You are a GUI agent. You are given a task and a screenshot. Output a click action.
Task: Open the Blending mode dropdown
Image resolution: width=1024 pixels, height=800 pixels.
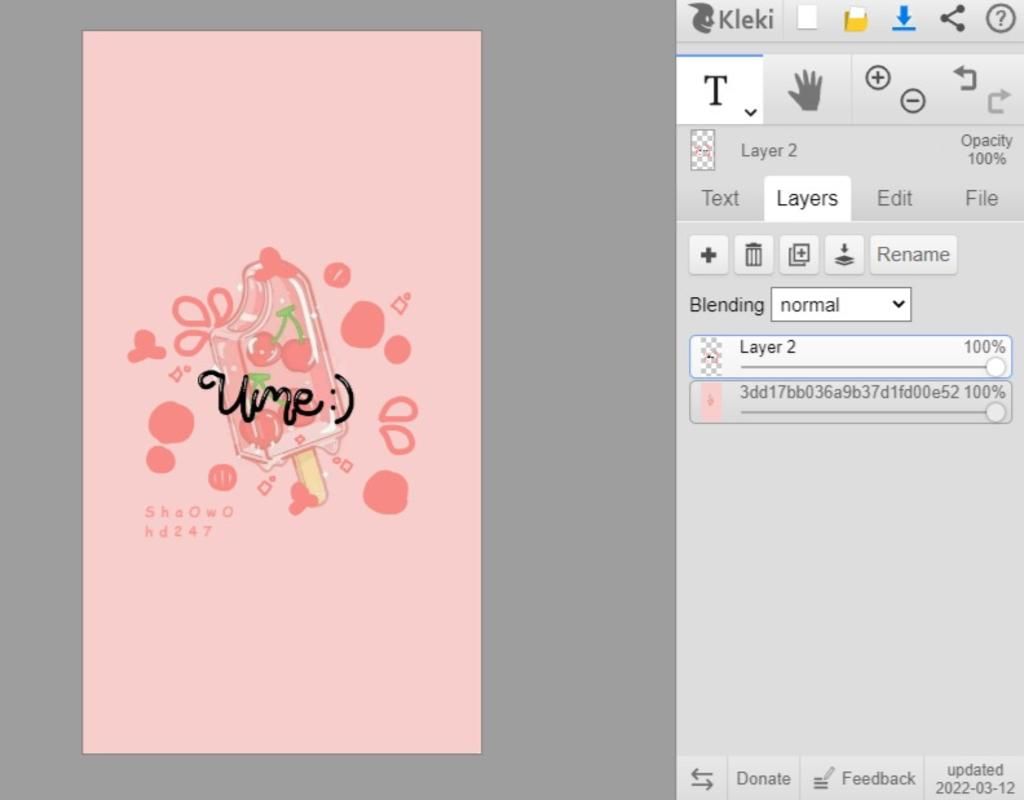(x=840, y=304)
